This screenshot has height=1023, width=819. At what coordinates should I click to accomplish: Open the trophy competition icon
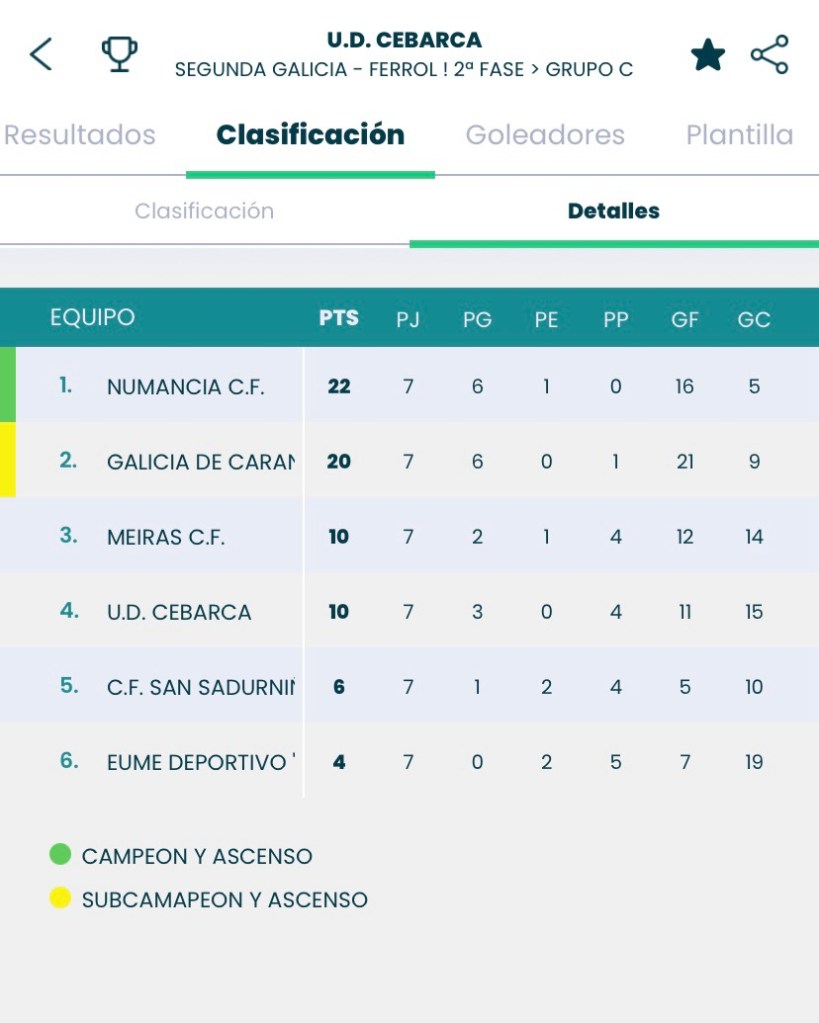120,54
